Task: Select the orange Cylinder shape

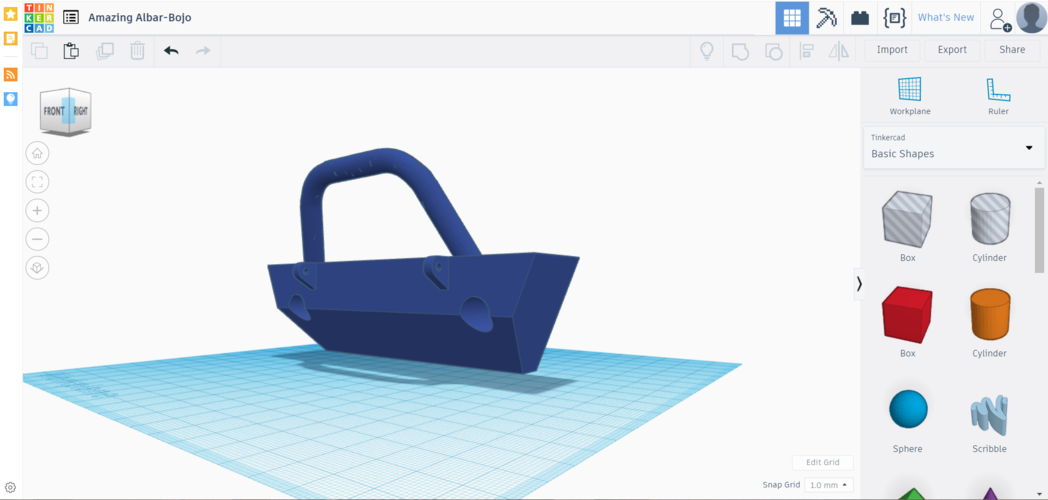Action: click(989, 314)
